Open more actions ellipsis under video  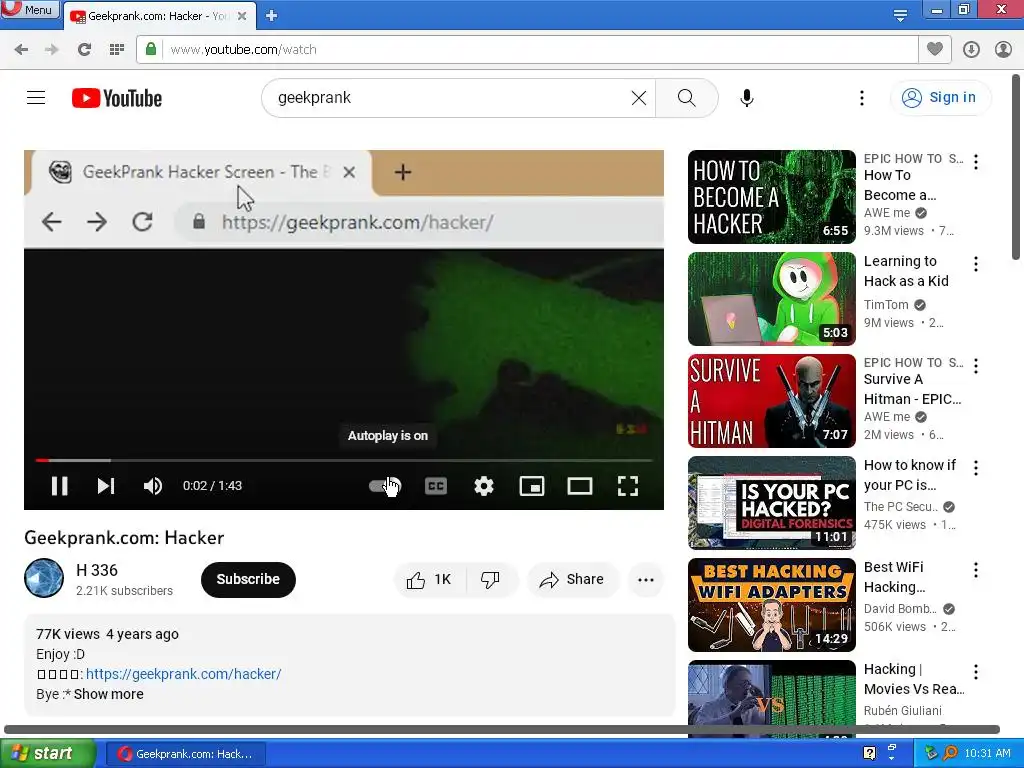tap(646, 579)
